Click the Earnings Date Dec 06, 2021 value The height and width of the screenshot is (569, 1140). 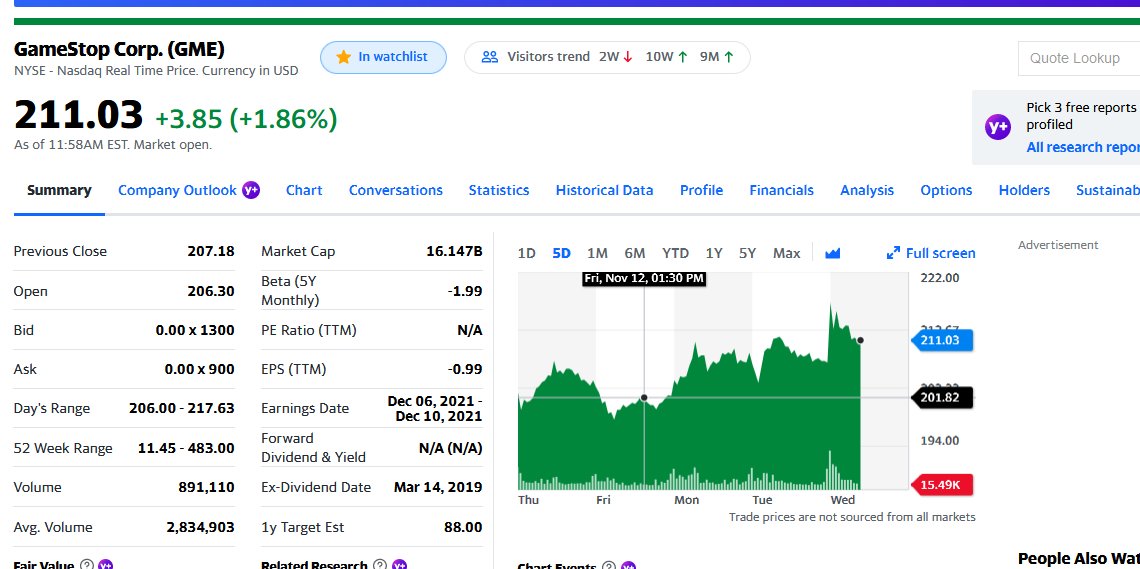pyautogui.click(x=435, y=408)
